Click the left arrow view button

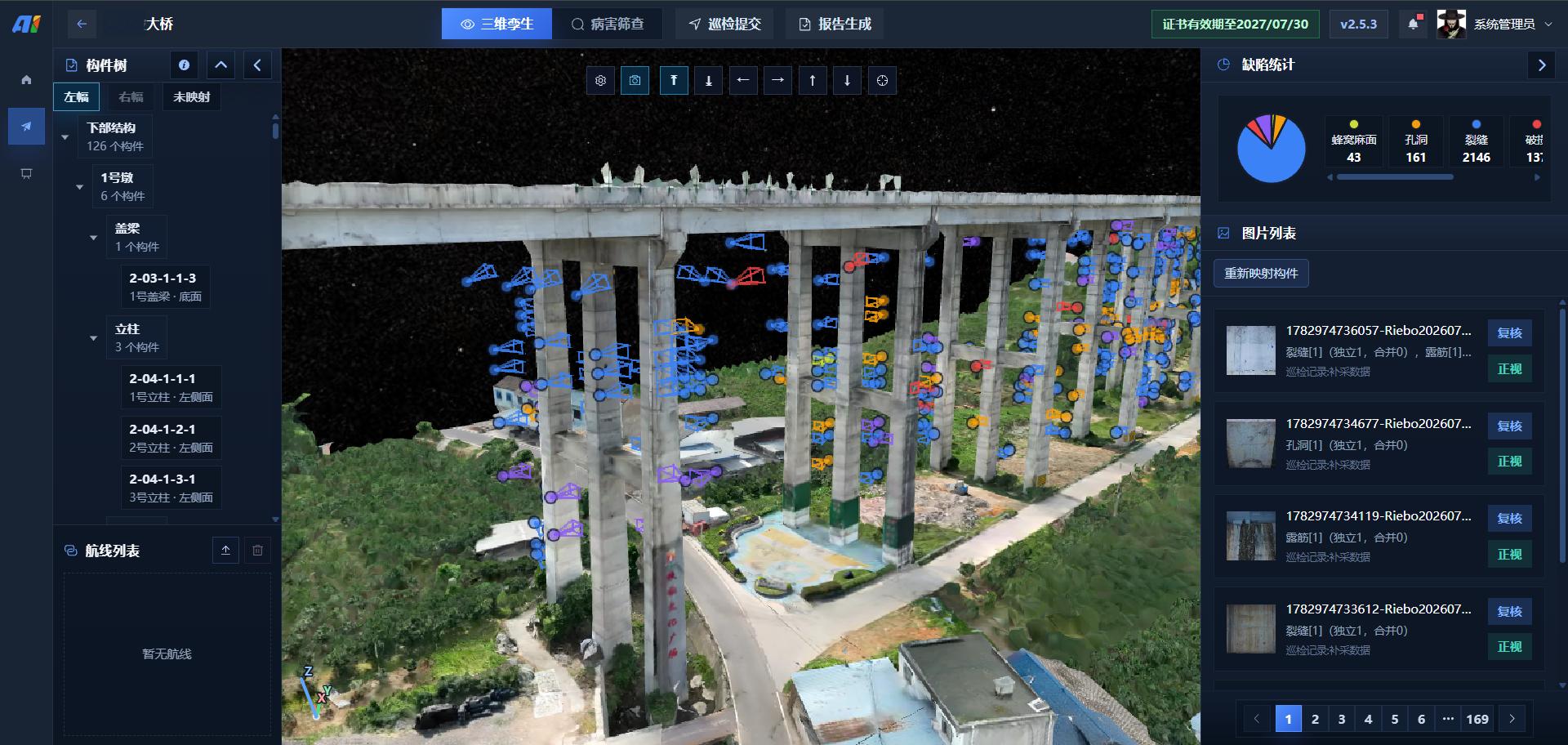click(x=743, y=80)
